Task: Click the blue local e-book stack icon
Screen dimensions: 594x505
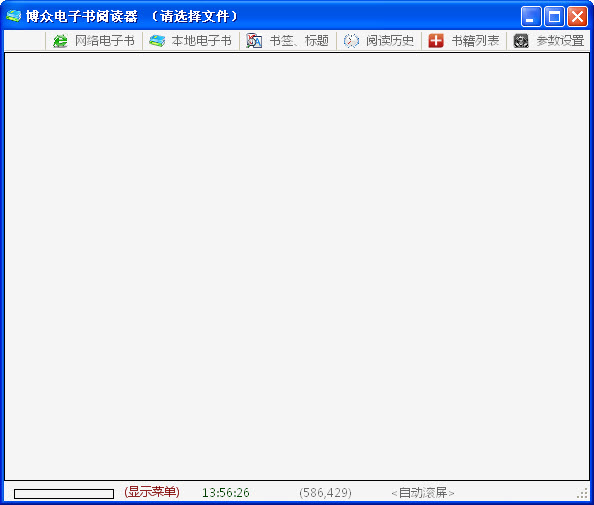Action: click(157, 41)
